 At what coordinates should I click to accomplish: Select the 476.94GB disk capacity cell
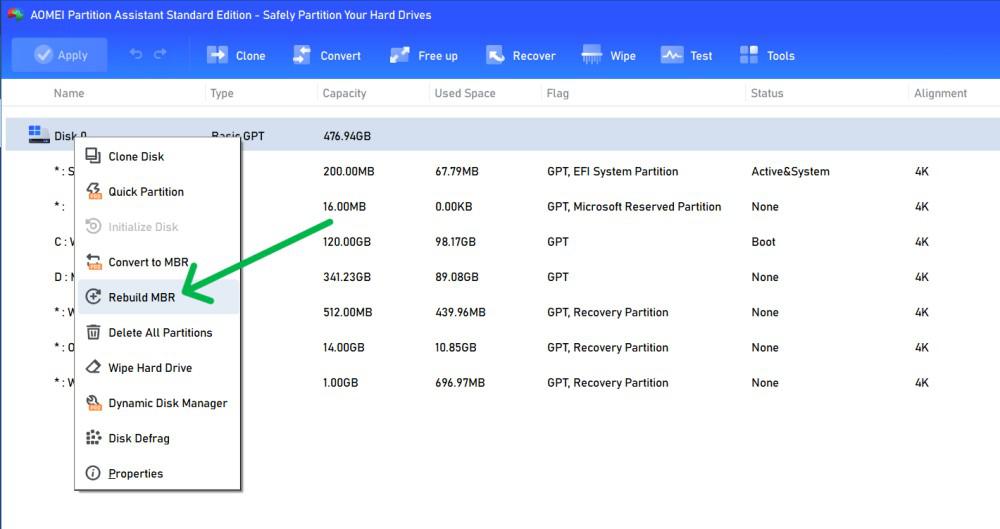coord(347,136)
